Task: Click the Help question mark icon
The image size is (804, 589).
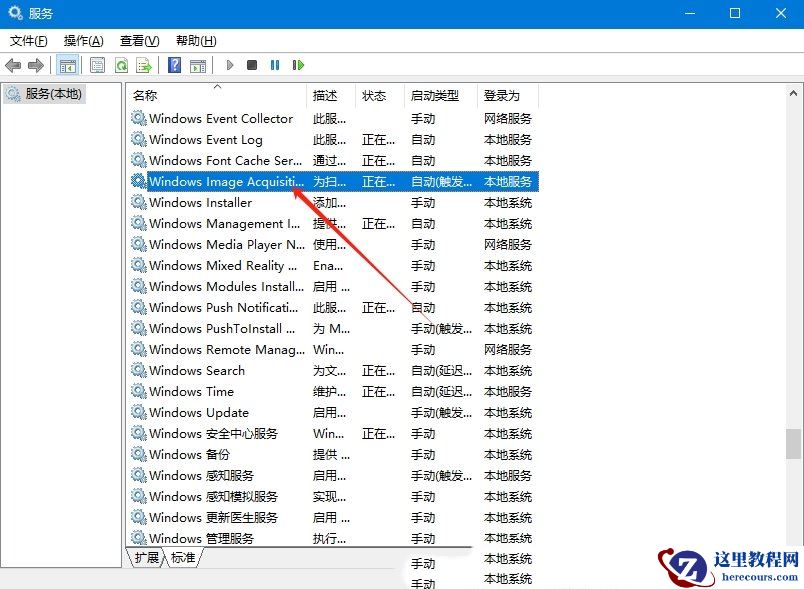Action: 174,65
